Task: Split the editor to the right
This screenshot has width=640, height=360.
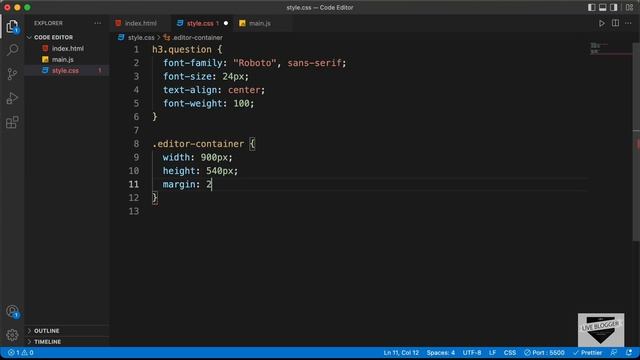Action: 615,23
